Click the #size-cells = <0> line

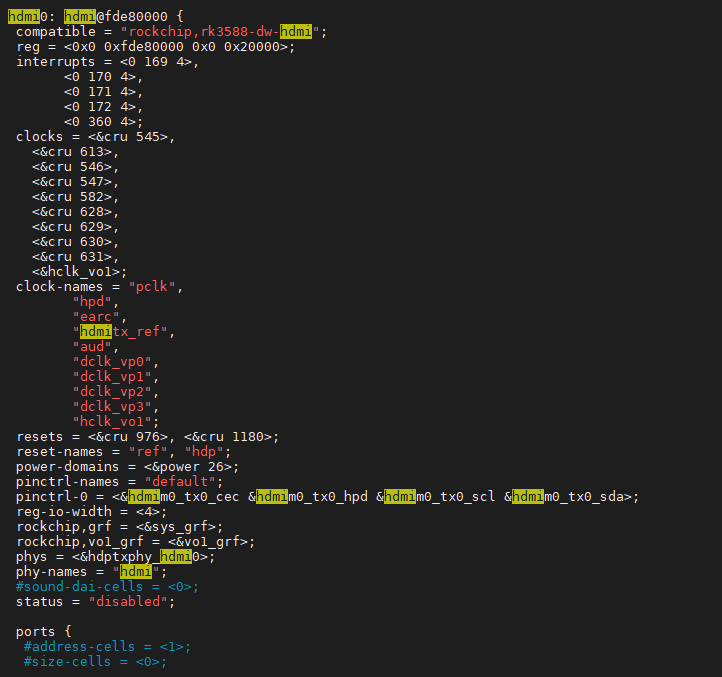pos(95,662)
